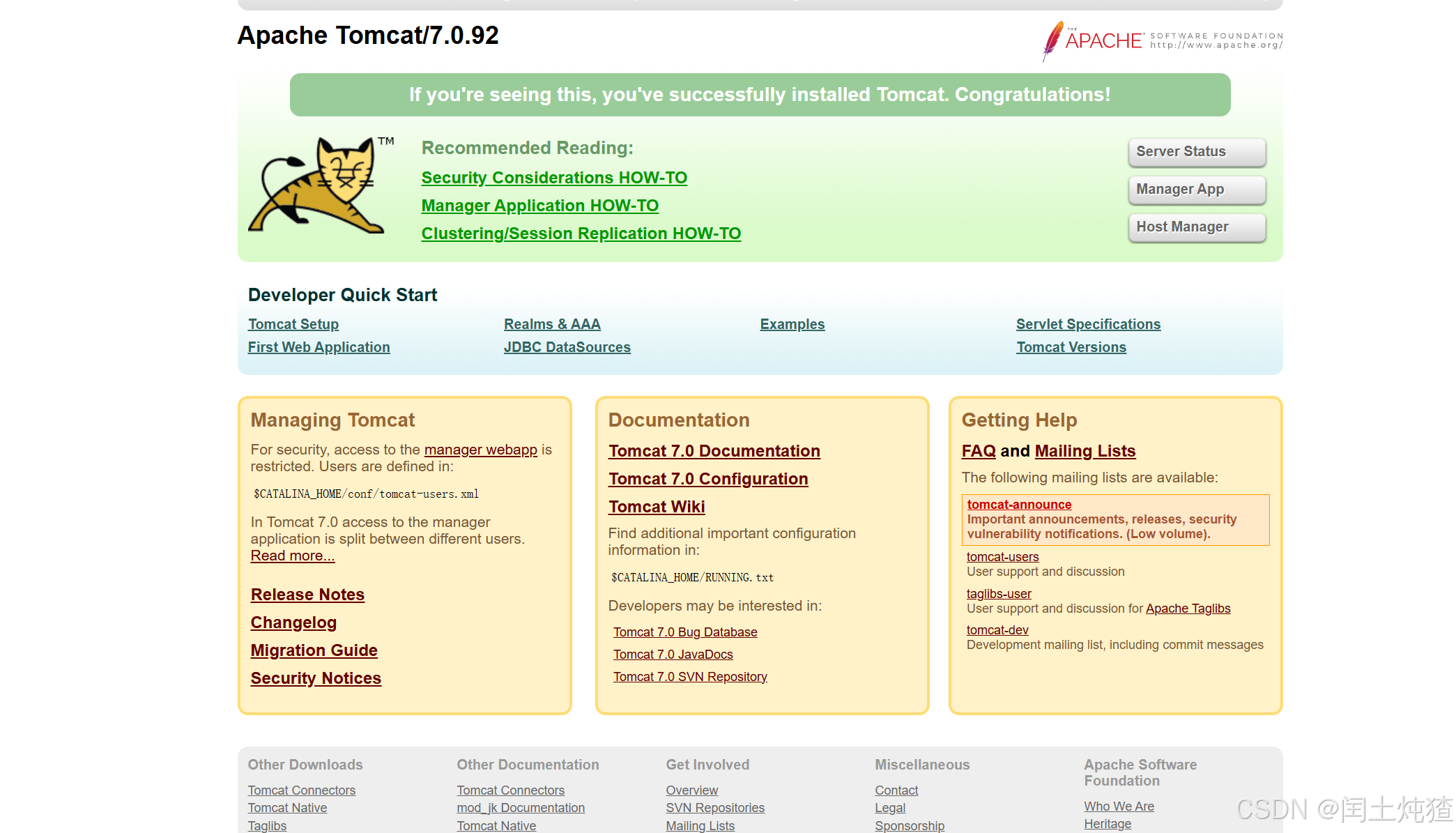Open the Manager App button
1456x833 pixels.
click(1196, 190)
